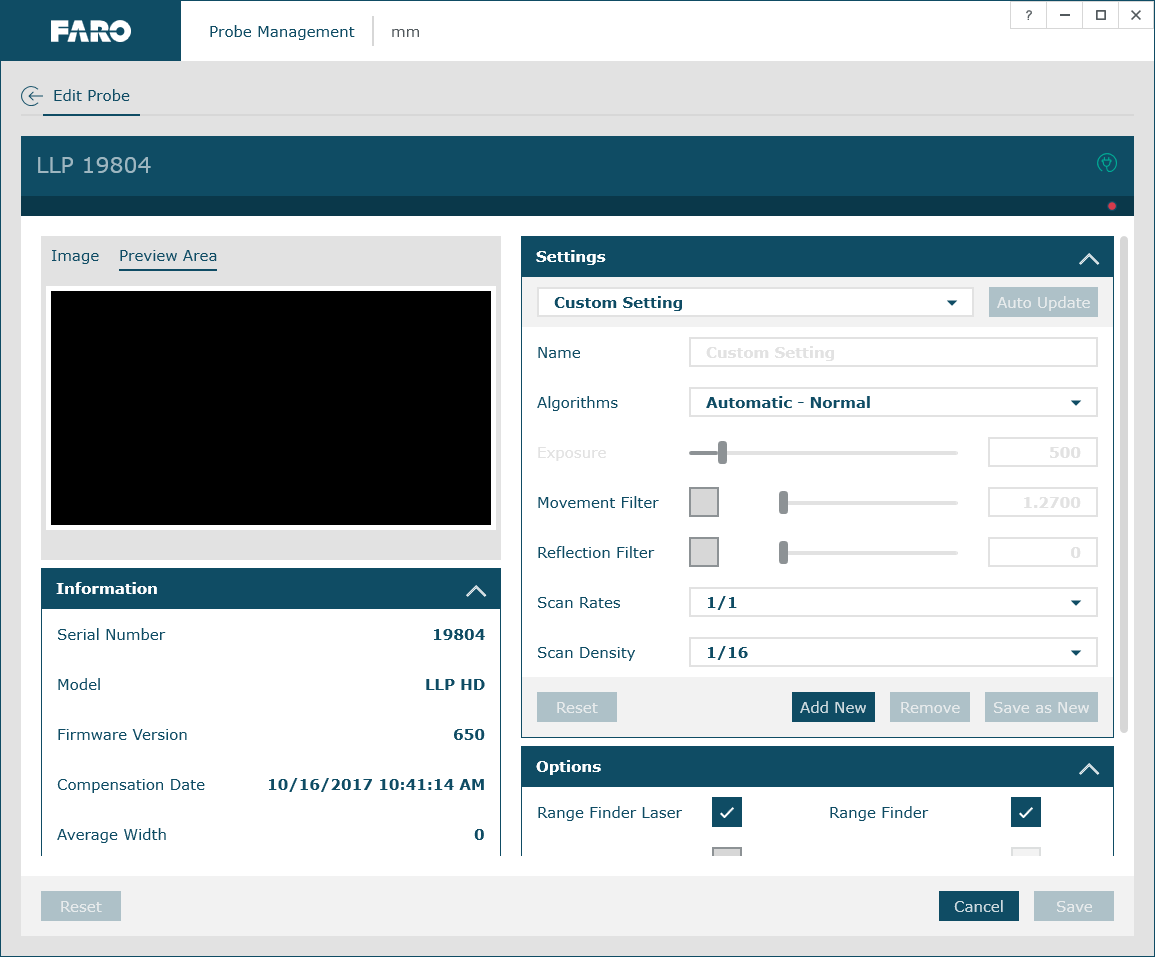Viewport: 1155px width, 957px height.
Task: Click the Exposure slider handle
Action: tap(722, 453)
